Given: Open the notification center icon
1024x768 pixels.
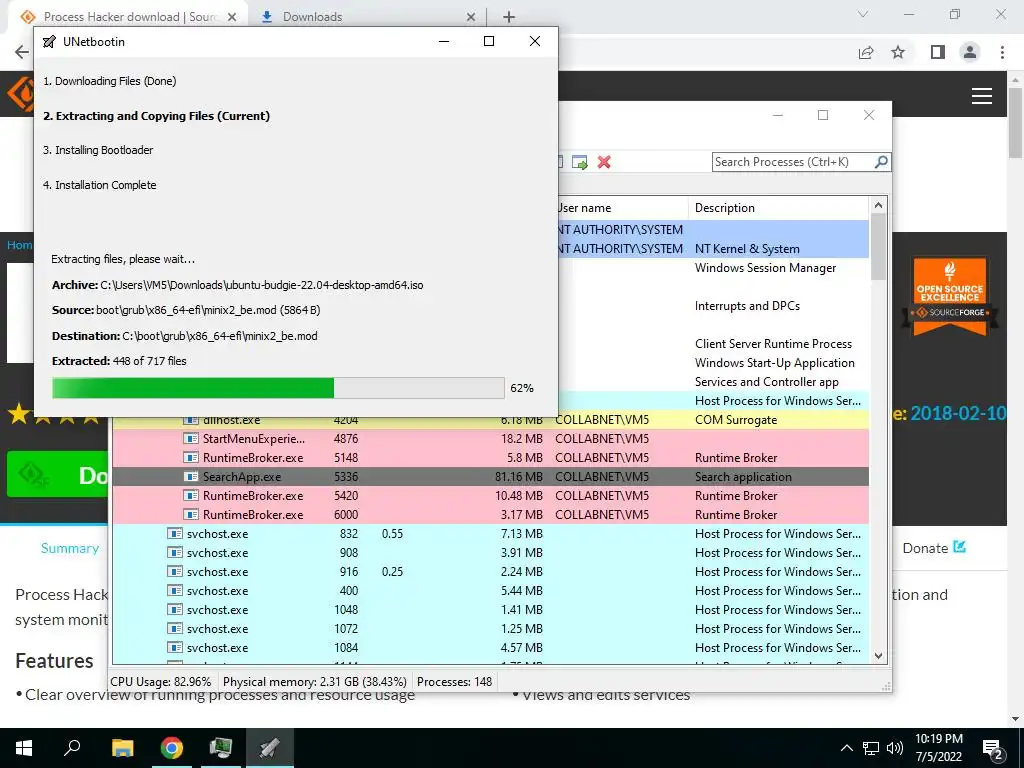Looking at the screenshot, I should tap(993, 749).
